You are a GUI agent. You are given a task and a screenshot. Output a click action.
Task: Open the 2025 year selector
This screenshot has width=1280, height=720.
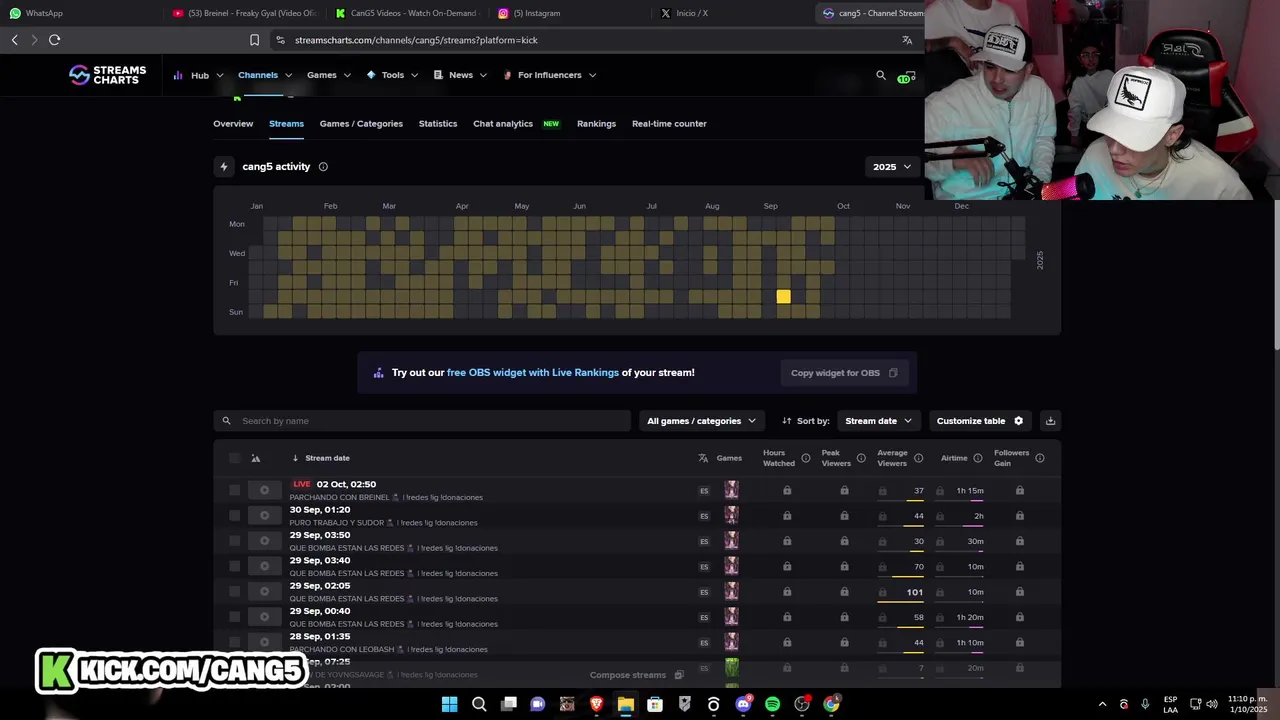point(892,167)
